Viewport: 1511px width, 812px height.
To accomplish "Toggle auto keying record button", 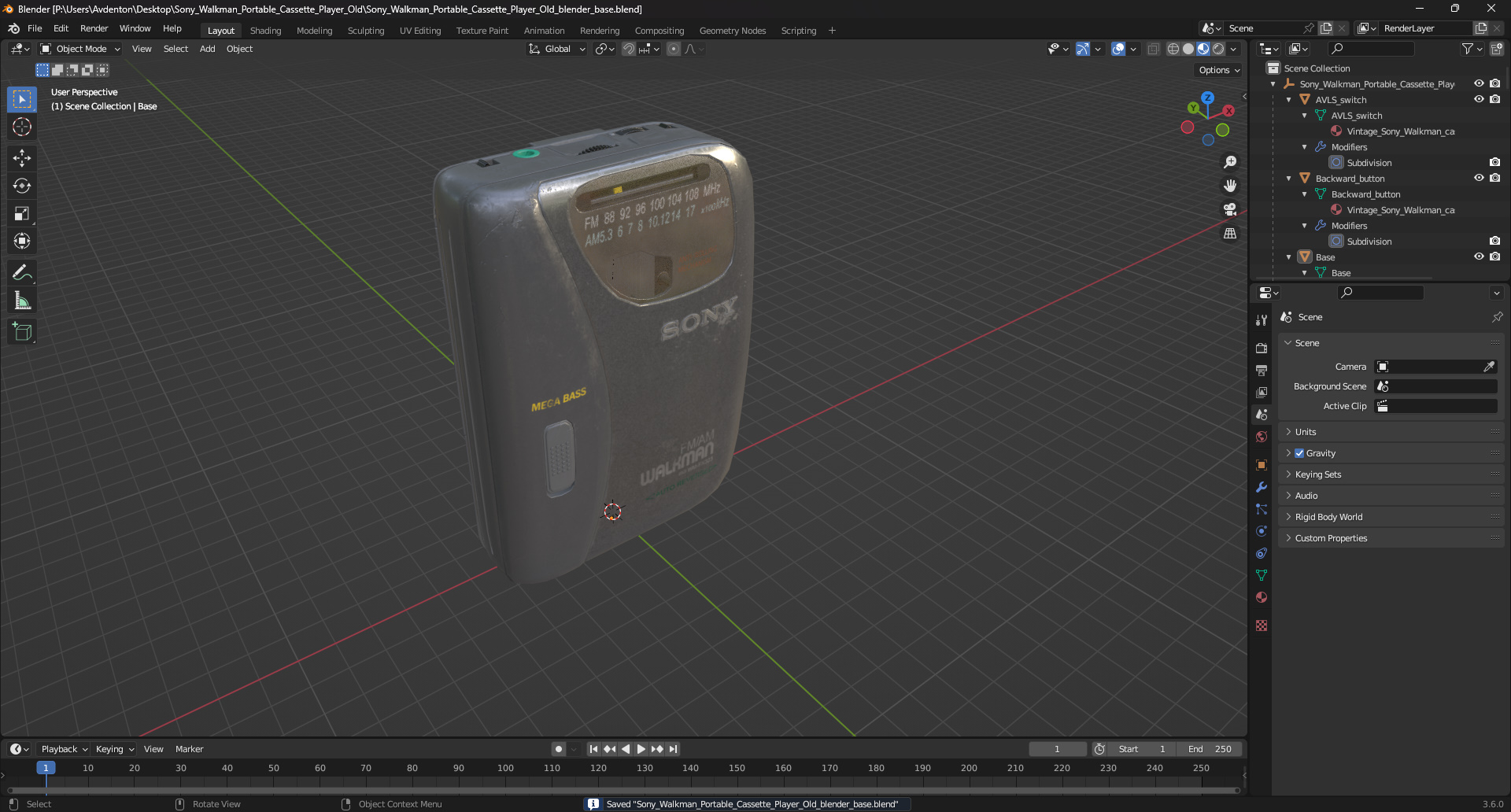I will 559,749.
